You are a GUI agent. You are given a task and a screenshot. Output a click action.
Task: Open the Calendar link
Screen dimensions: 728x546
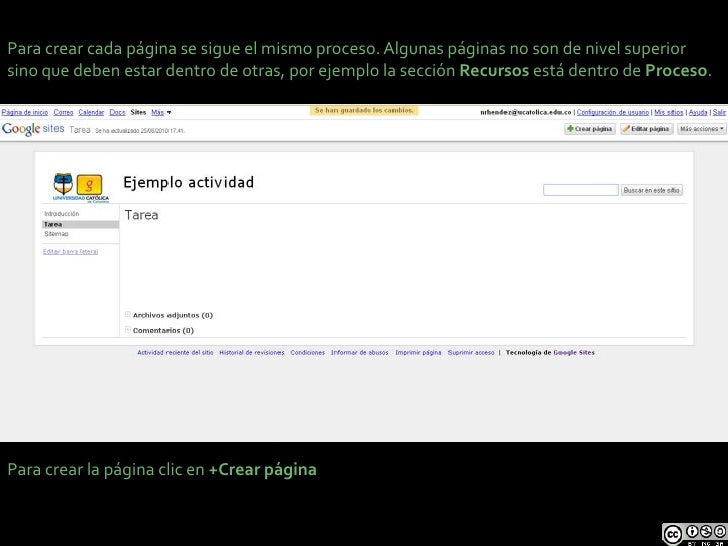(91, 112)
